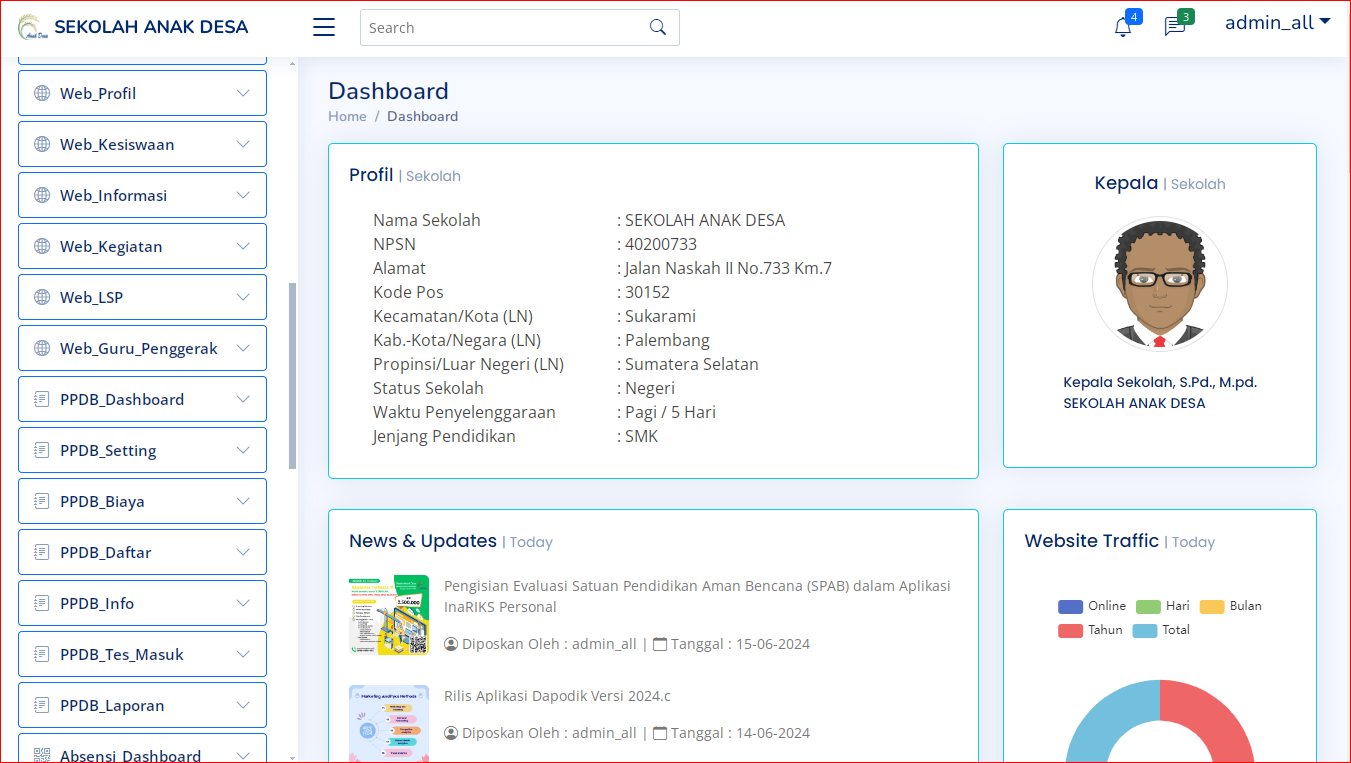Screen dimensions: 1351x763
Task: Expand Web_LSP menu chevron
Action: (243, 297)
